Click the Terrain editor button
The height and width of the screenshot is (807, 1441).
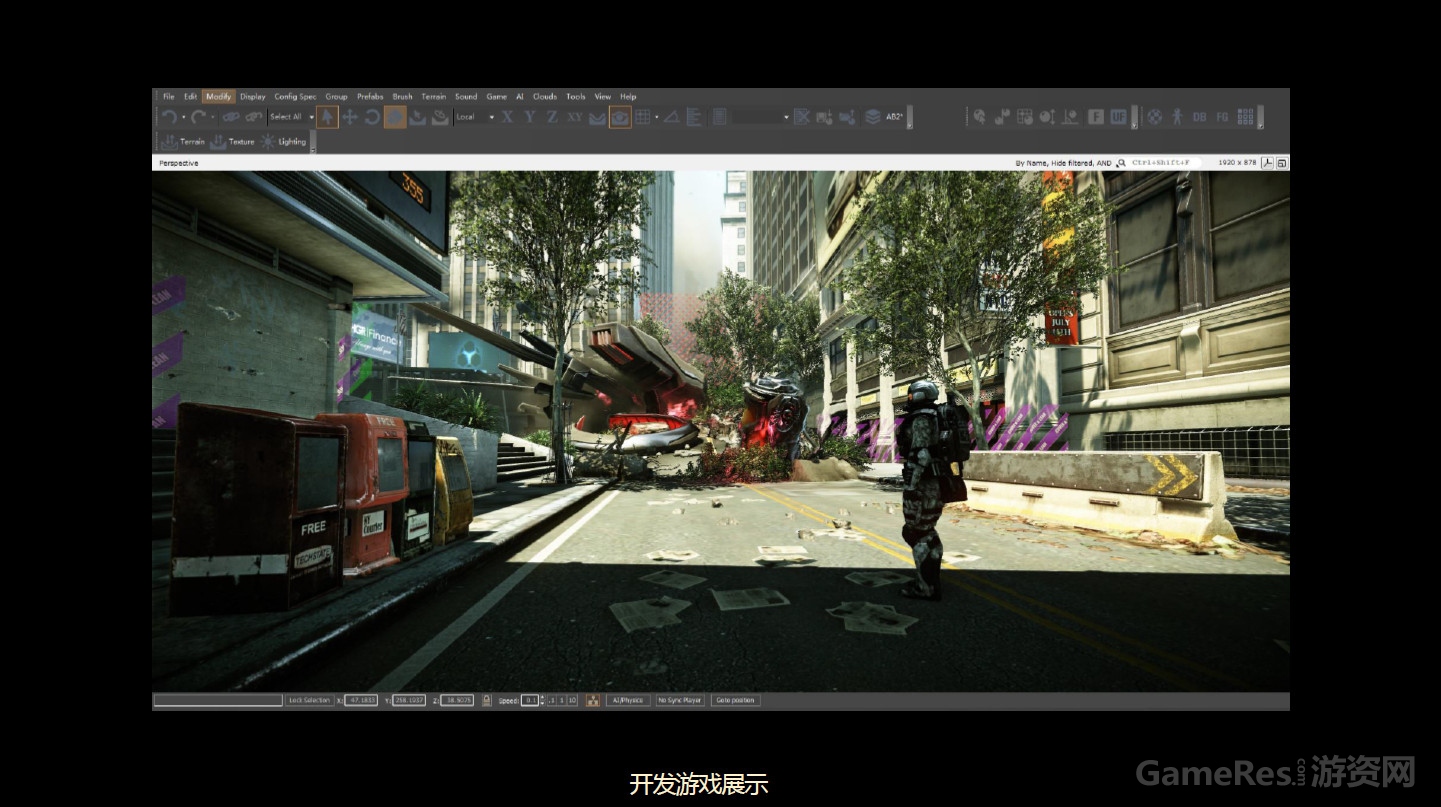pyautogui.click(x=183, y=142)
